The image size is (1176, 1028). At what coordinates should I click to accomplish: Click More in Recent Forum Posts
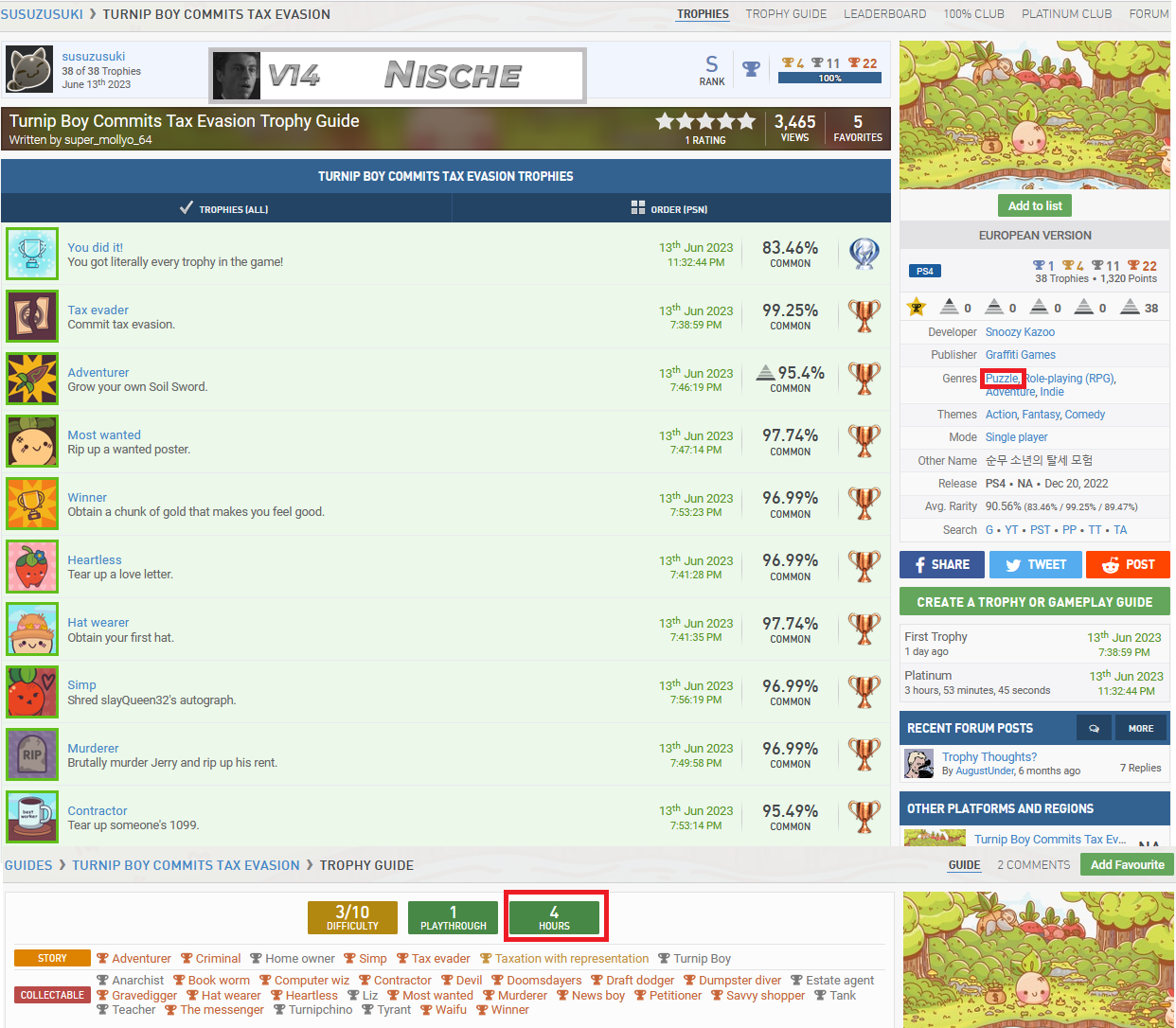[x=1141, y=728]
